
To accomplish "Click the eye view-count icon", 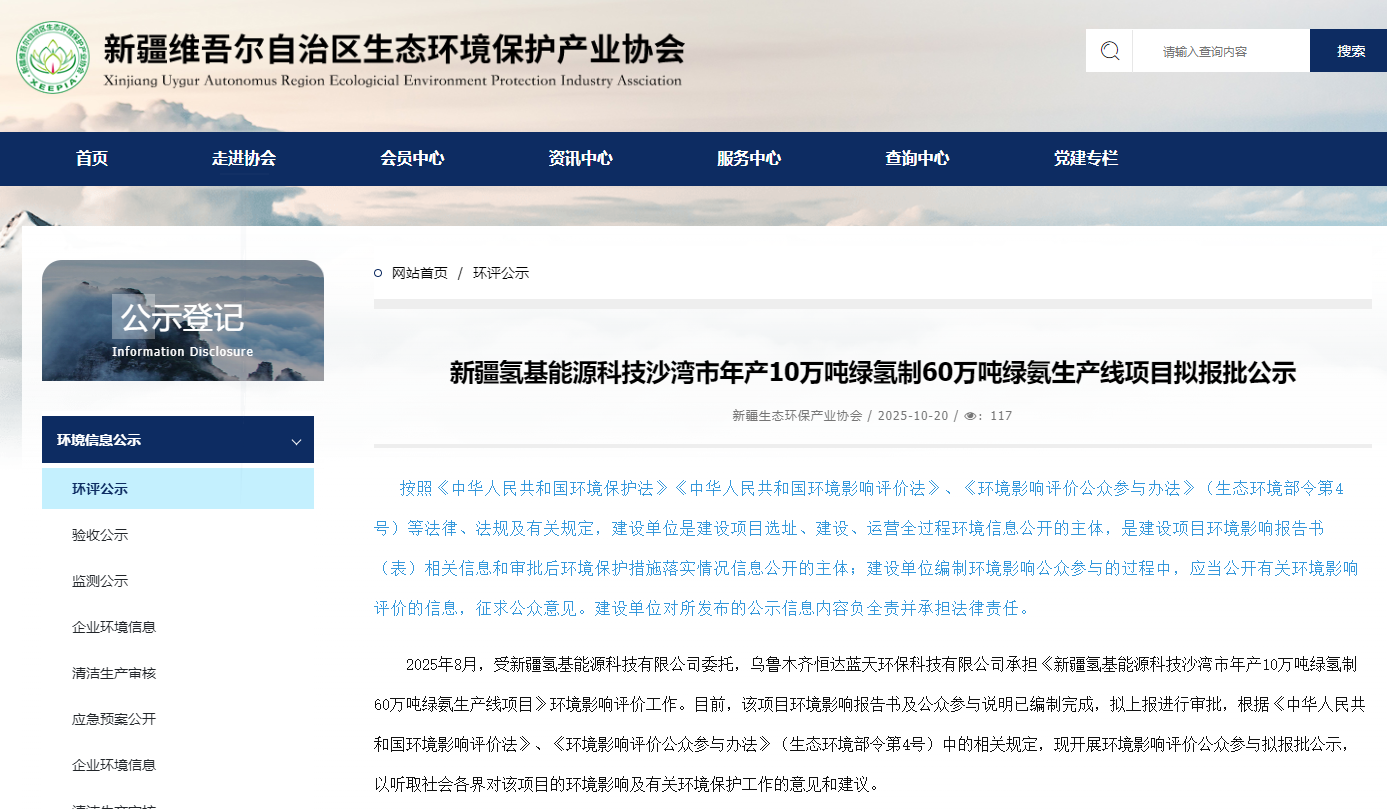I will [970, 416].
